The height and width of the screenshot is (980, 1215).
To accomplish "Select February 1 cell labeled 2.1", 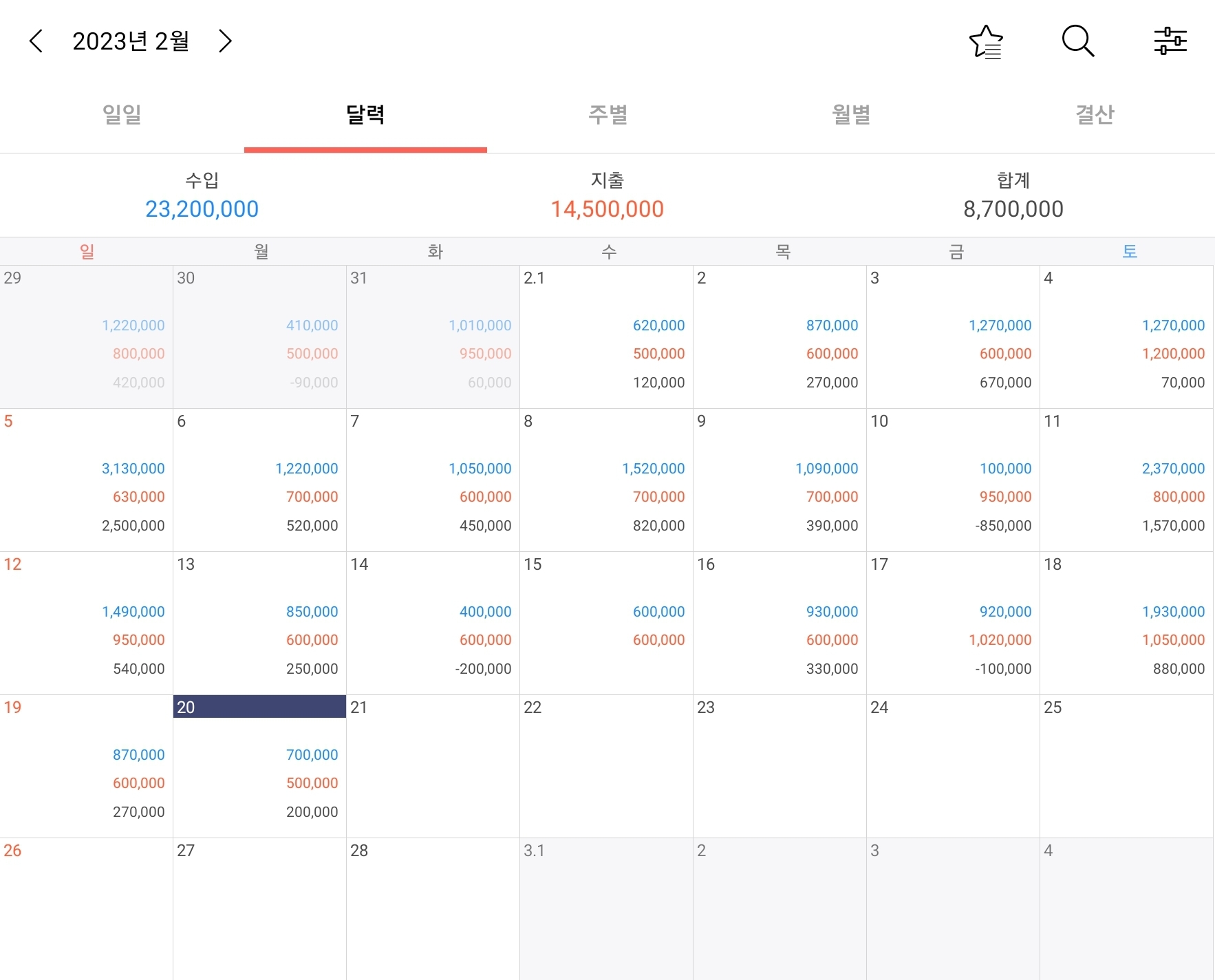I will 606,337.
